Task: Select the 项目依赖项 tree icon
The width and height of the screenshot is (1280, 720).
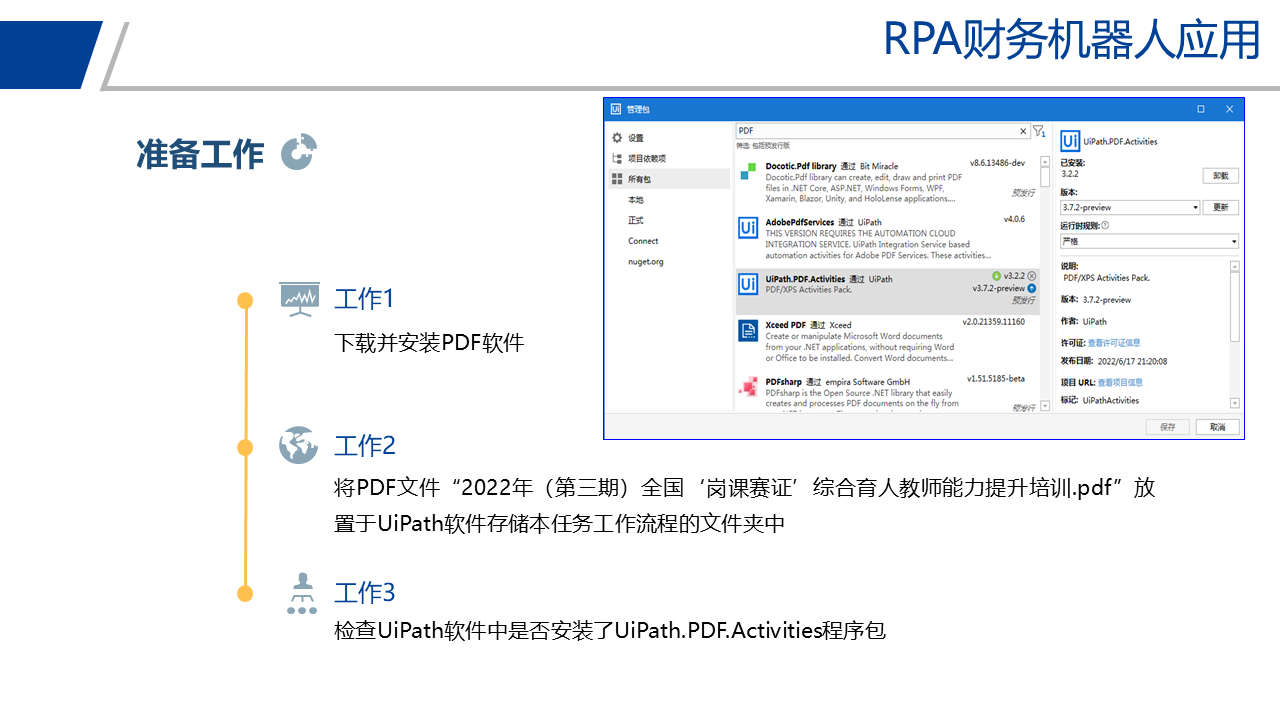Action: [617, 158]
